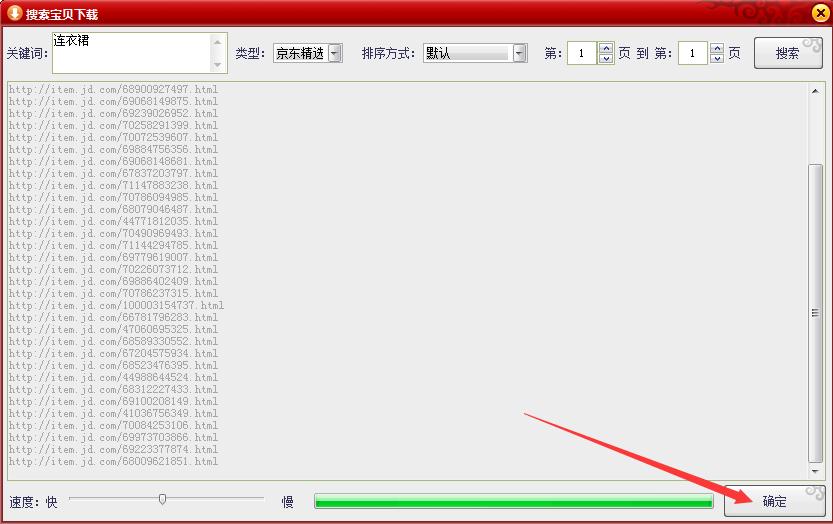Select the URL ending in 68312227433.html
The width and height of the screenshot is (833, 524).
[113, 390]
